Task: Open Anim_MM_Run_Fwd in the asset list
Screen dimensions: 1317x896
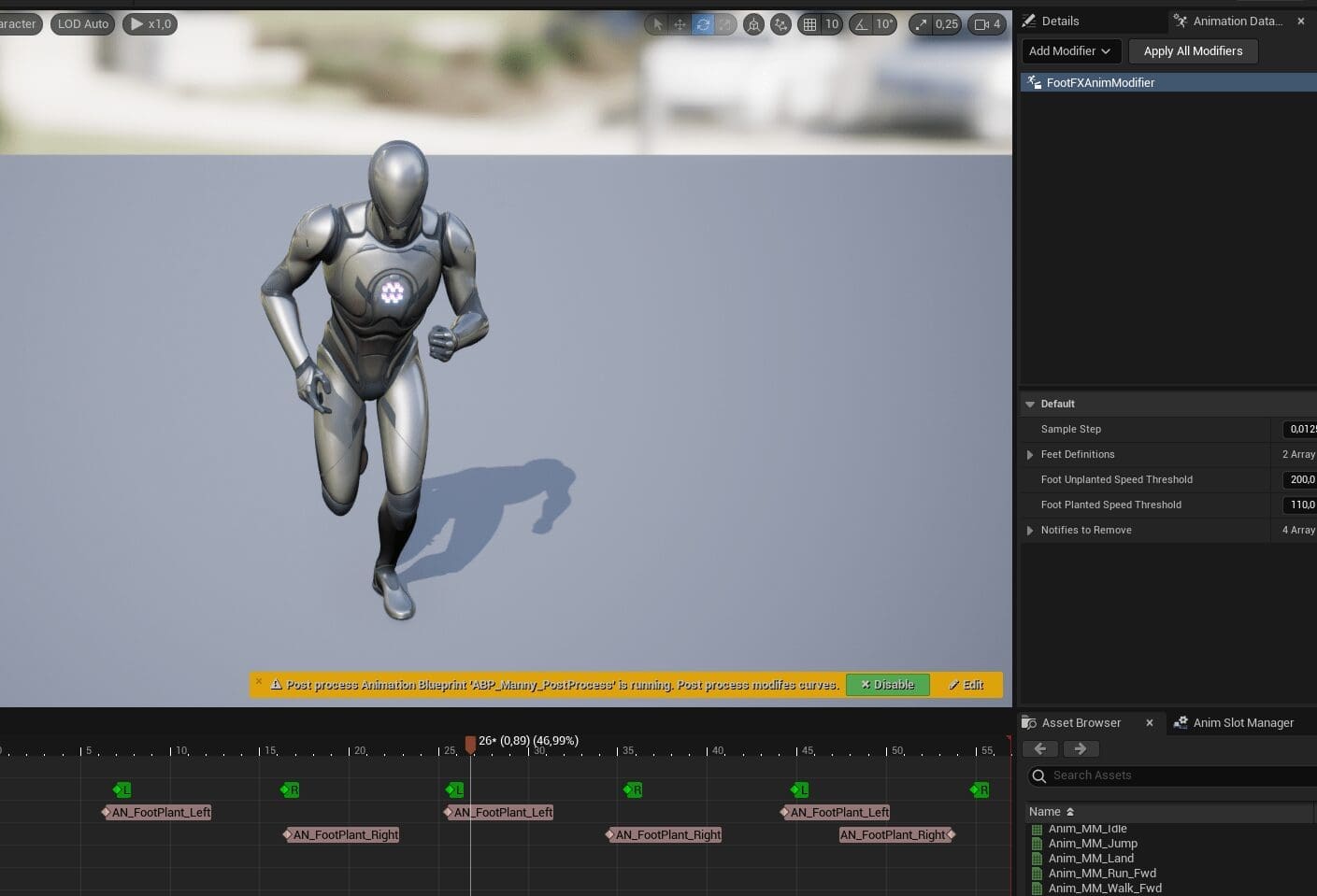Action: click(1102, 873)
